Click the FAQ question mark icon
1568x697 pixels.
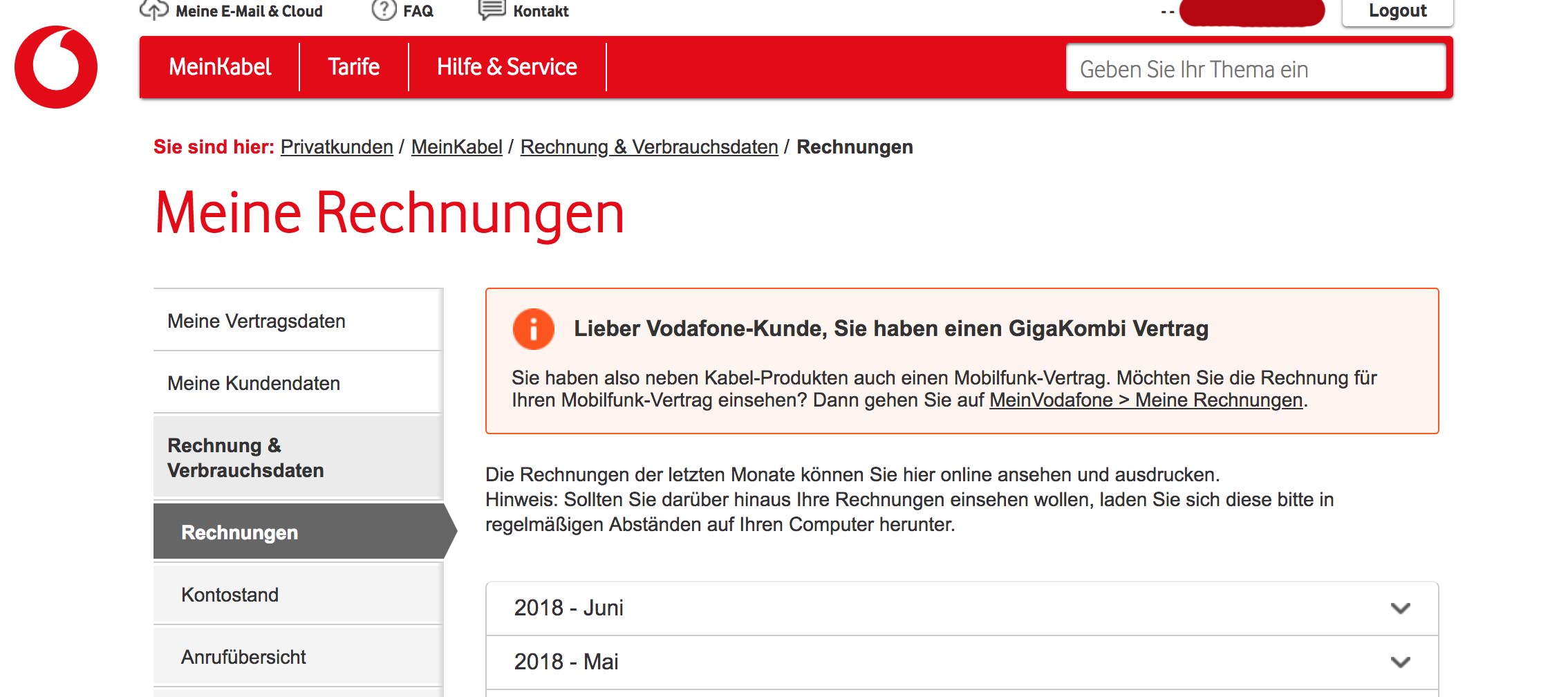click(x=384, y=10)
